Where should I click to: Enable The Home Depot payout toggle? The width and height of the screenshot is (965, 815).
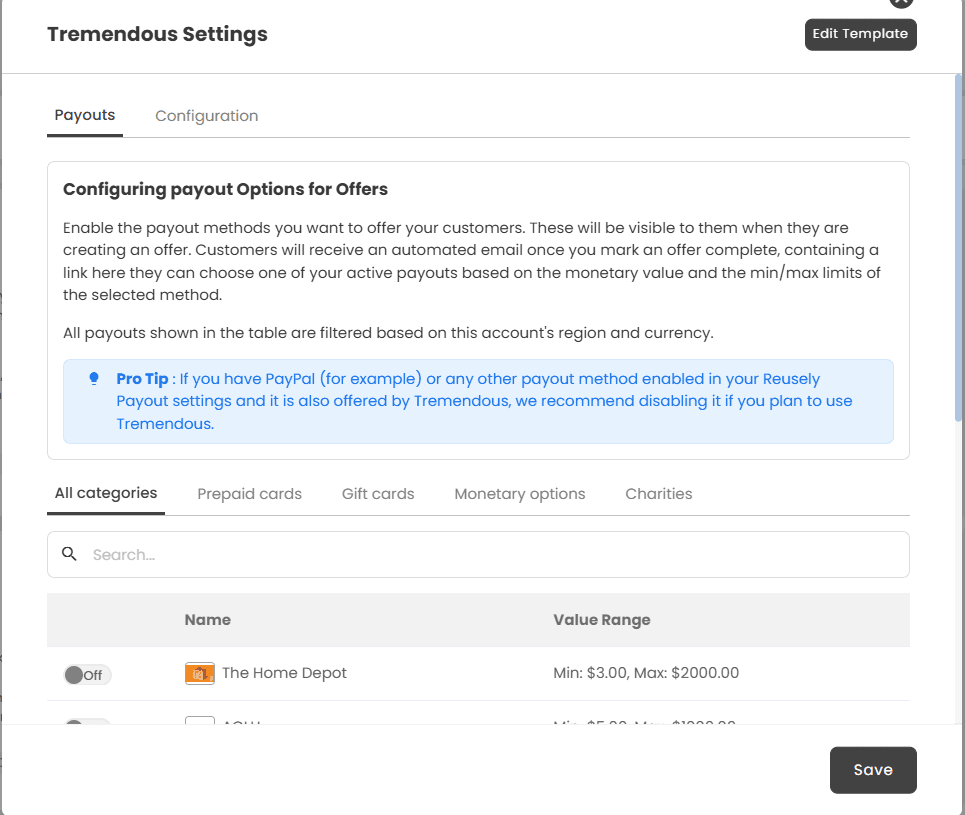(87, 675)
